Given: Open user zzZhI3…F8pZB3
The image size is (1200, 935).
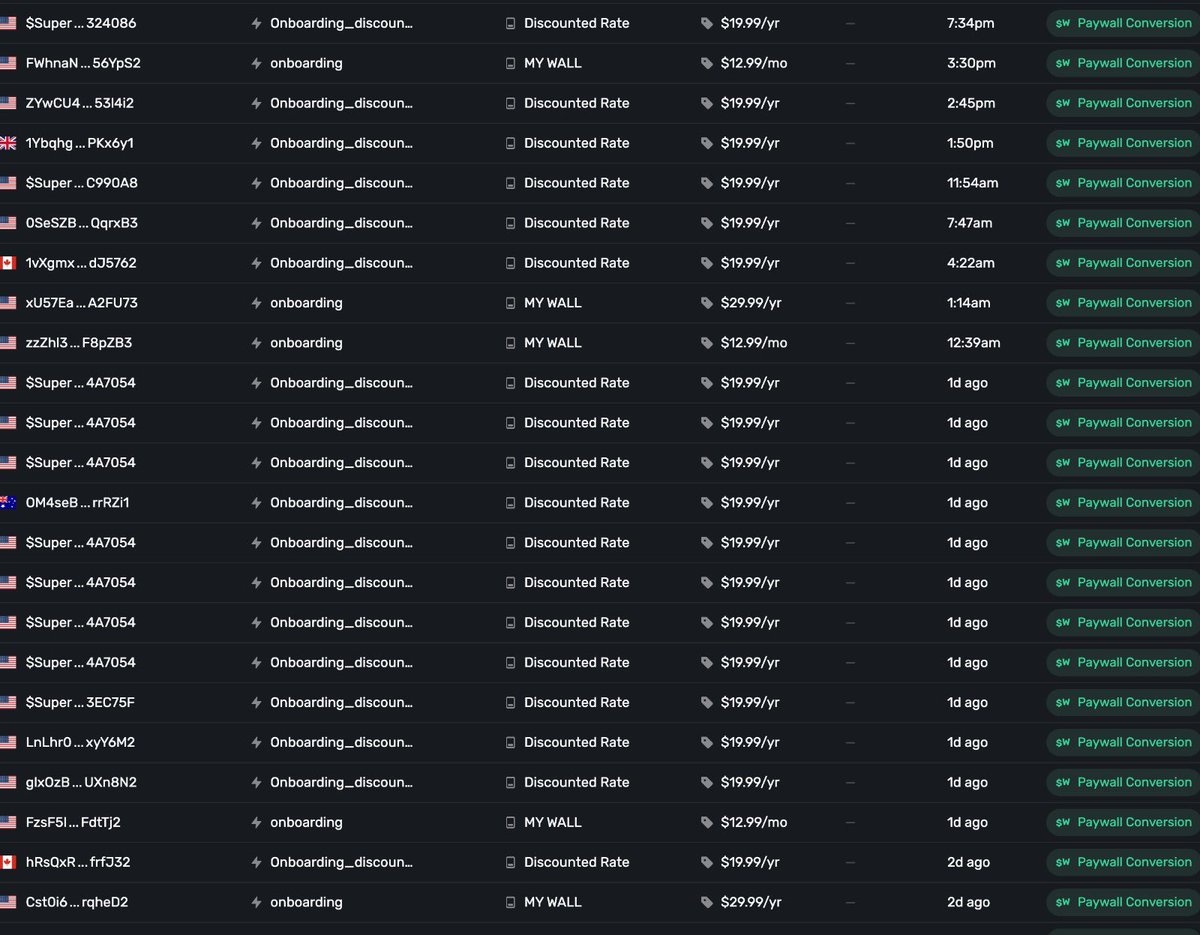Looking at the screenshot, I should pos(79,343).
